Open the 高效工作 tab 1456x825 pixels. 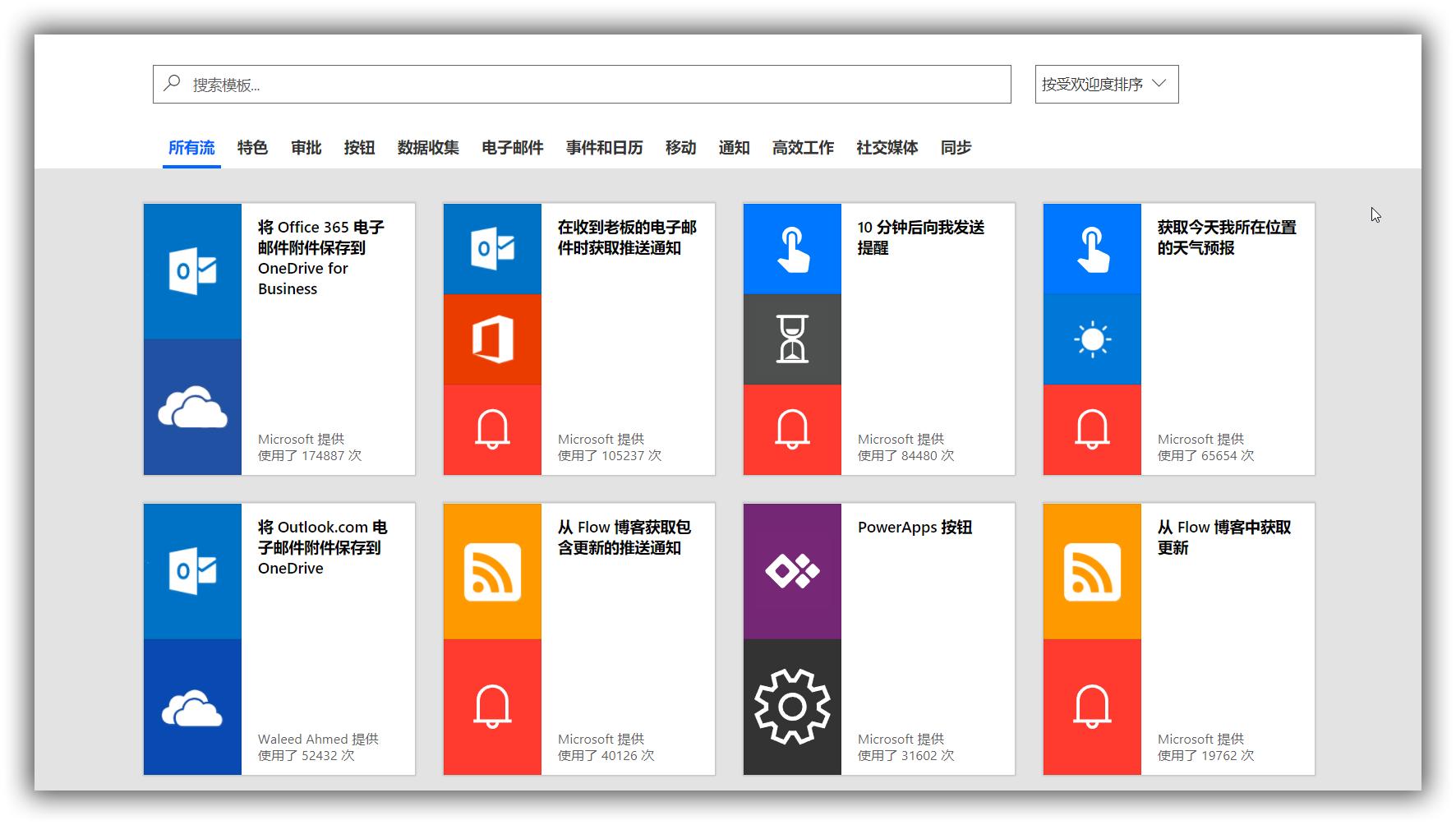coord(803,148)
